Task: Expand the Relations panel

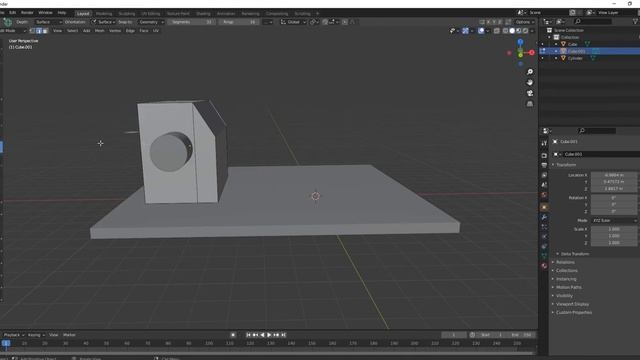Action: pyautogui.click(x=565, y=262)
